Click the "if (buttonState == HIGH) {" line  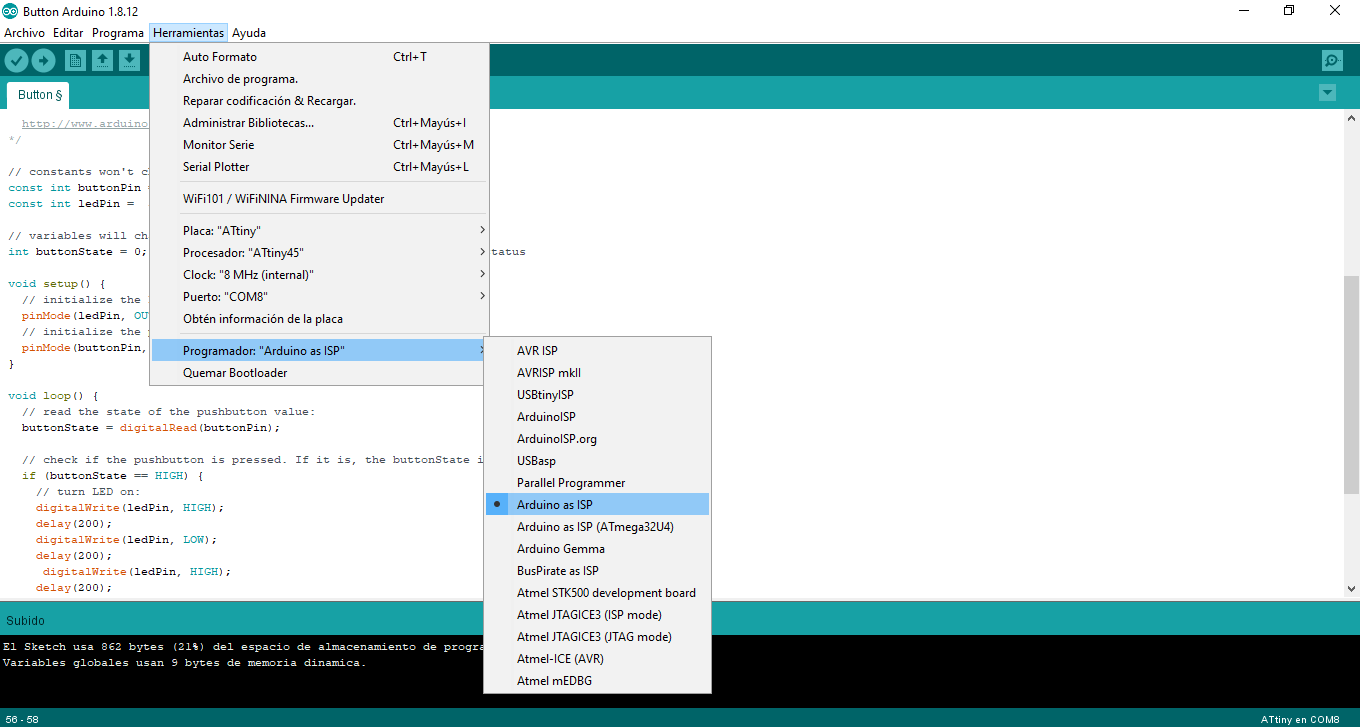112,476
